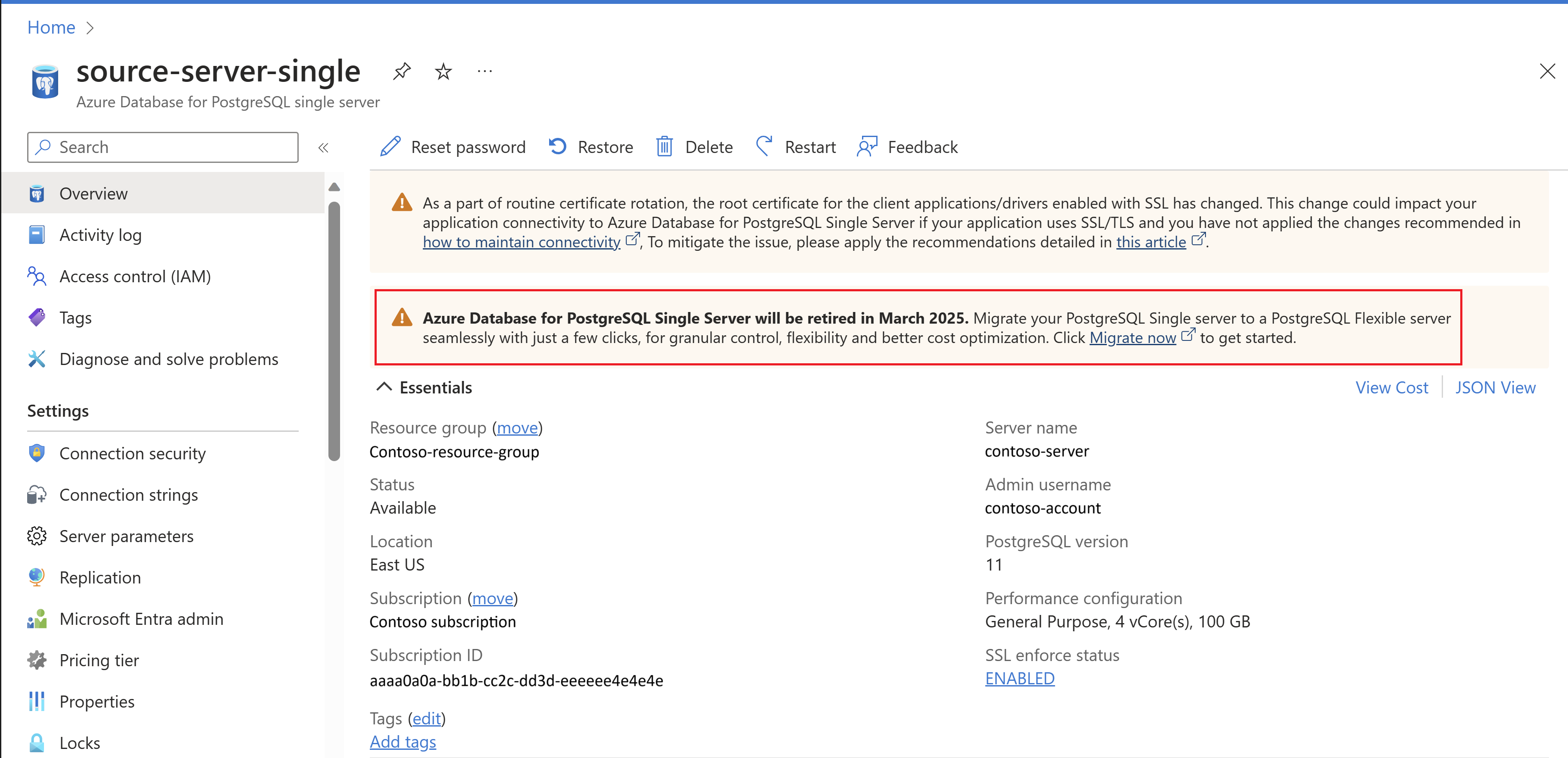Screen dimensions: 1568x758
Task: Restart the PostgreSQL server
Action: [x=796, y=147]
